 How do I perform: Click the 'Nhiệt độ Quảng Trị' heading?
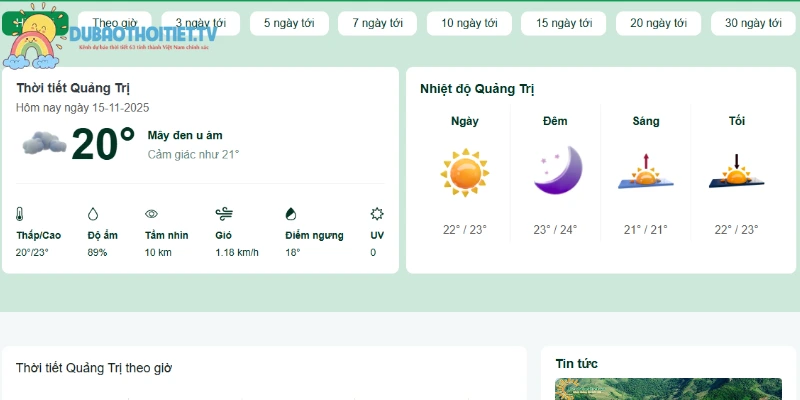click(477, 89)
